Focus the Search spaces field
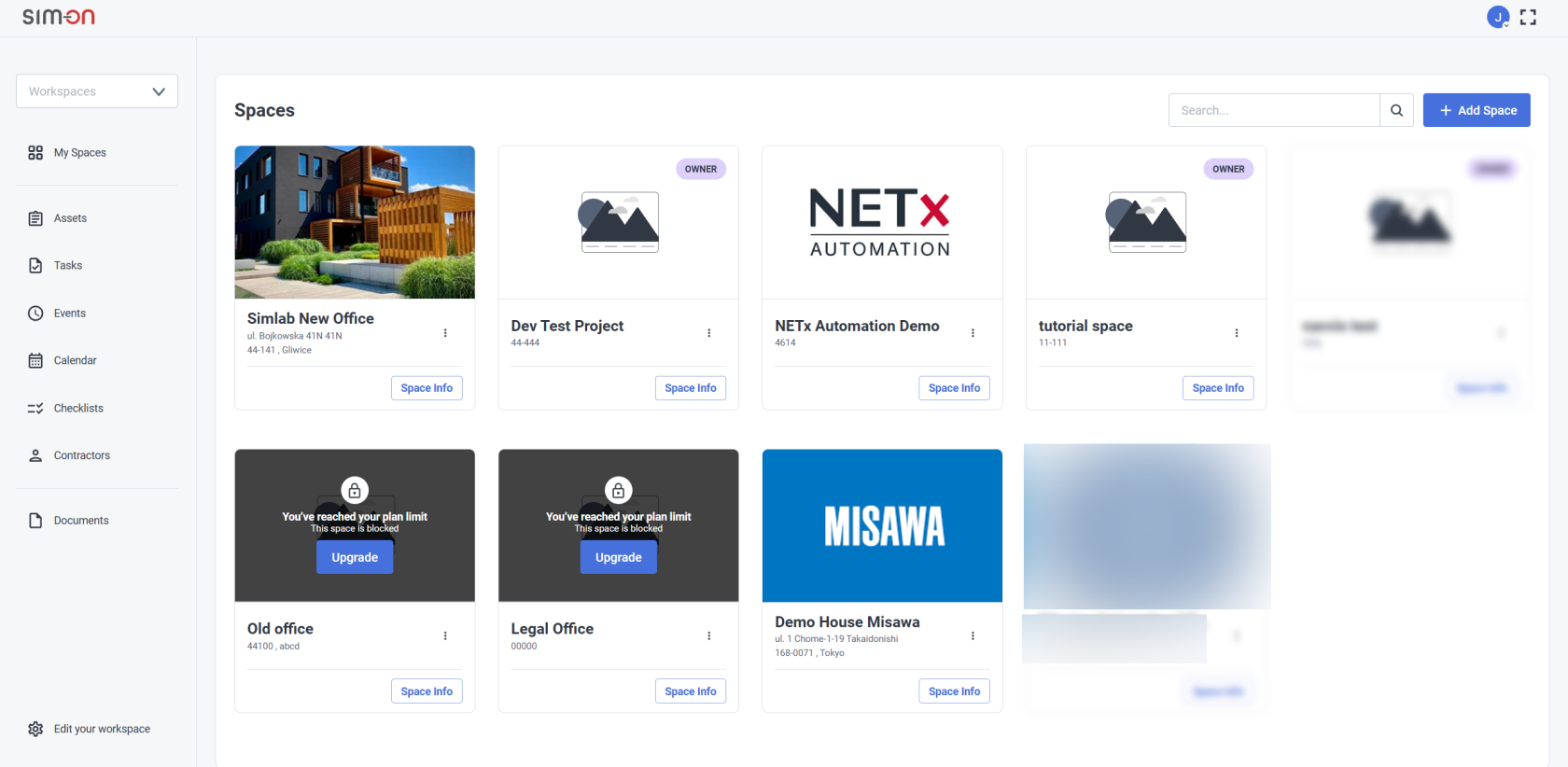This screenshot has height=767, width=1568. (x=1274, y=110)
